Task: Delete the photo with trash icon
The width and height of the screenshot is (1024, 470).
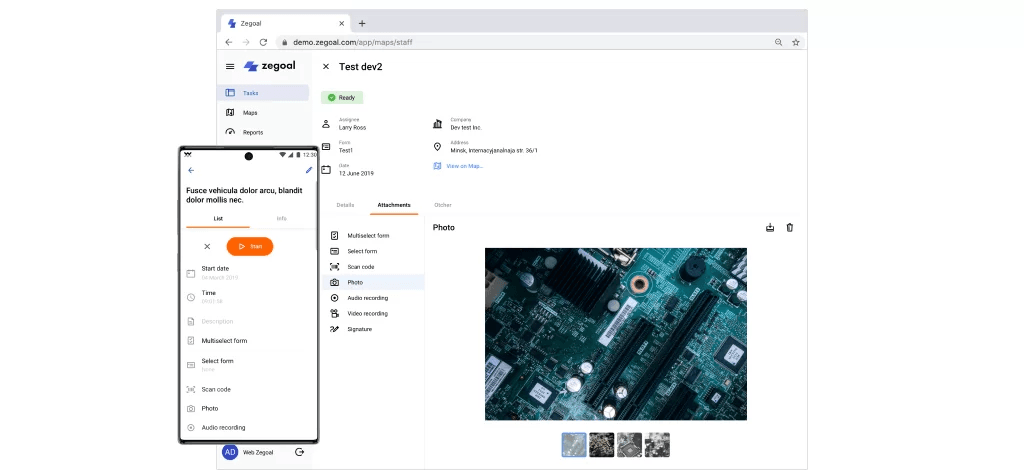Action: 790,228
